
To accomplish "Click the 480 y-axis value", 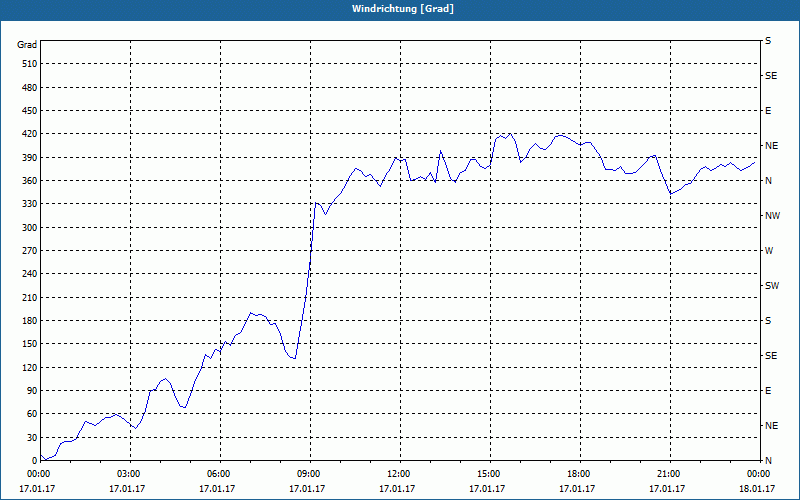I will click(x=30, y=88).
